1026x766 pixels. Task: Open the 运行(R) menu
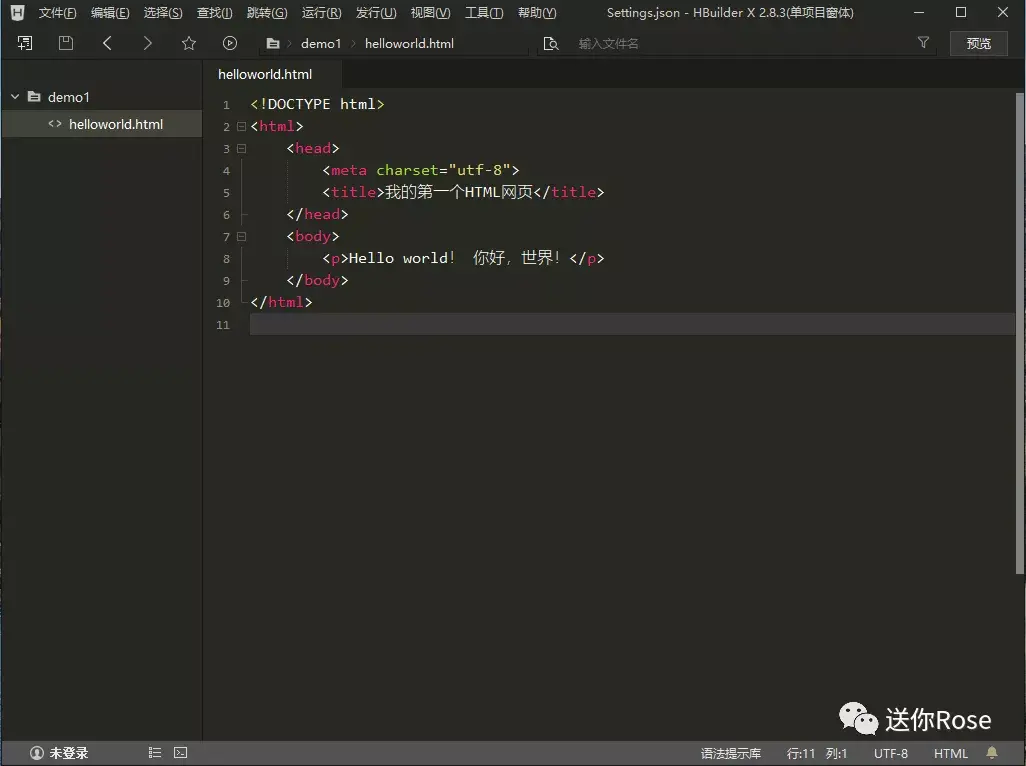click(321, 13)
